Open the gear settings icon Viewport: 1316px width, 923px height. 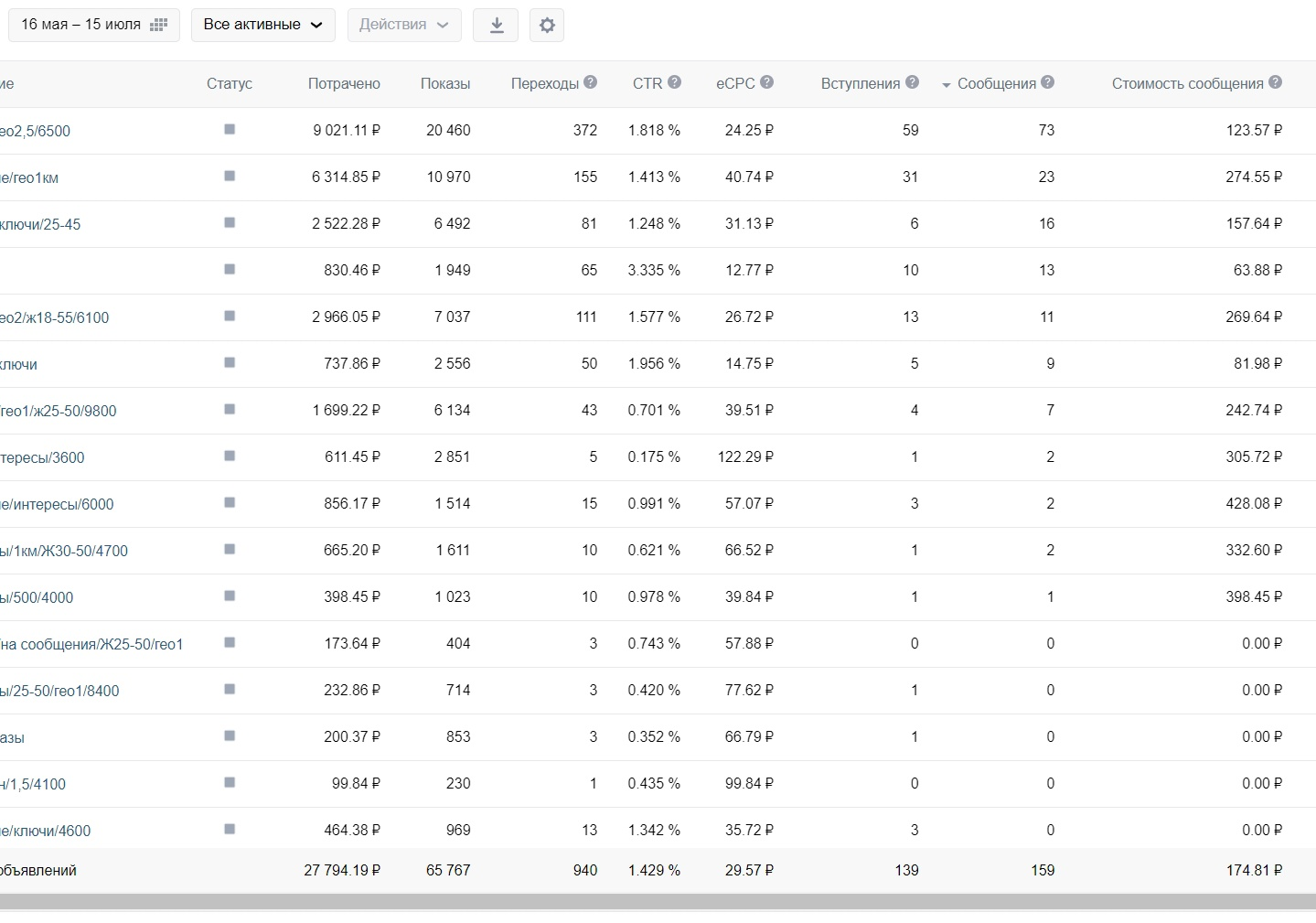547,26
